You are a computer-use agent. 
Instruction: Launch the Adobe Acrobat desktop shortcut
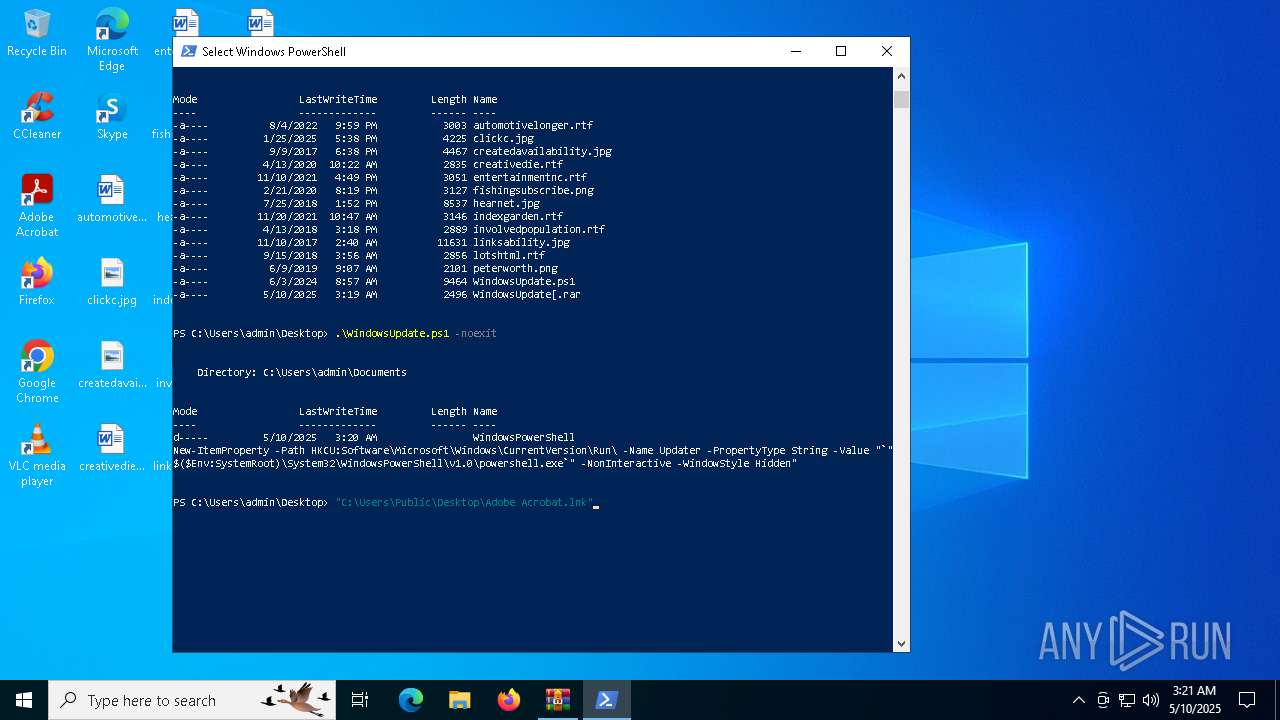pyautogui.click(x=37, y=206)
